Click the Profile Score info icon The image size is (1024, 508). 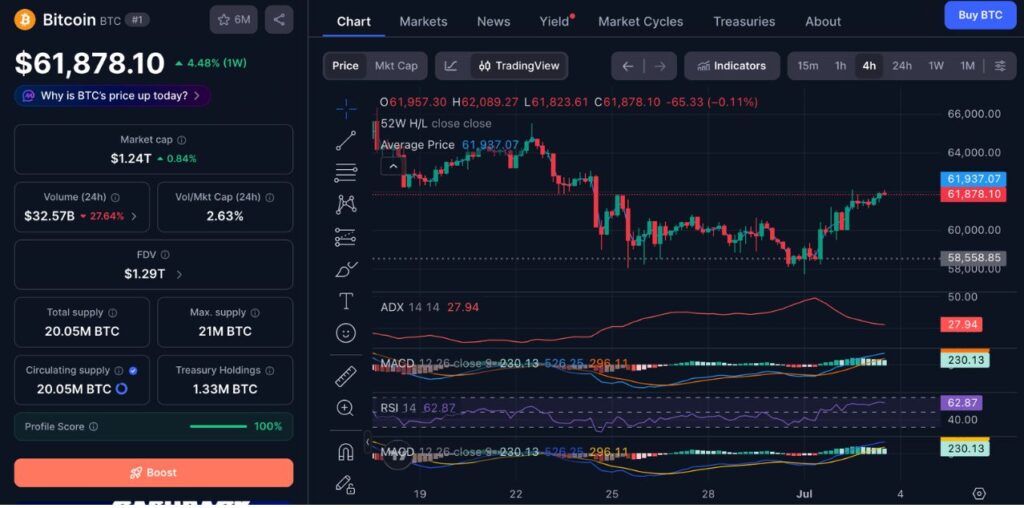click(93, 426)
